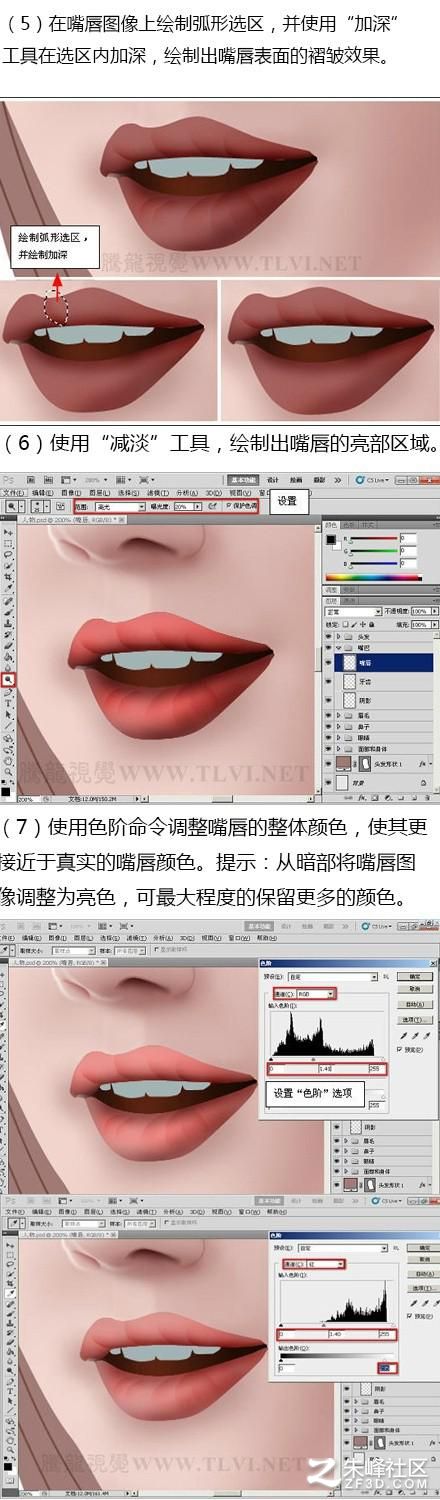The height and width of the screenshot is (1500, 440).
Task: Pick the white point eyedropper in RGB Levels dialog
Action: [426, 1035]
